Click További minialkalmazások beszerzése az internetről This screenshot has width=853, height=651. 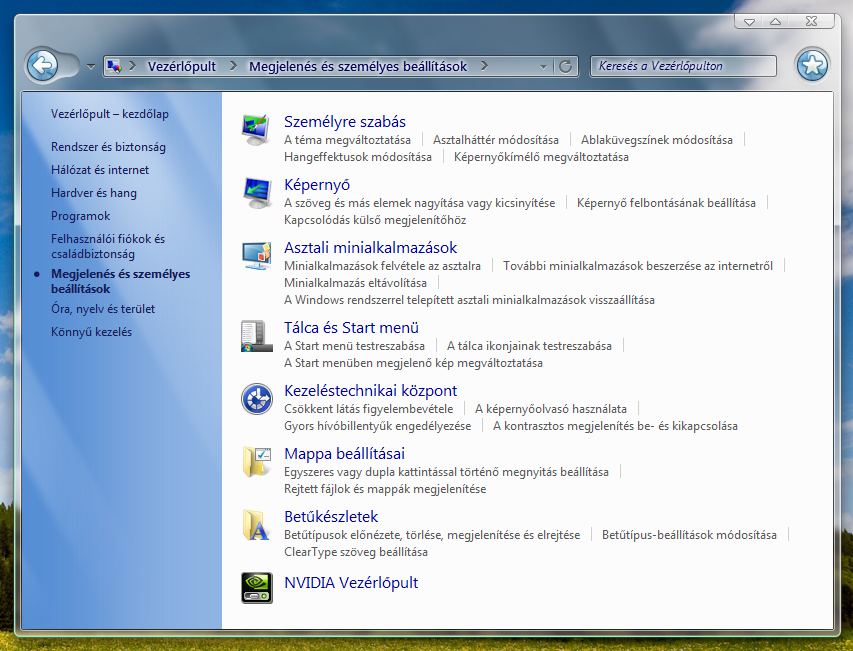point(638,266)
